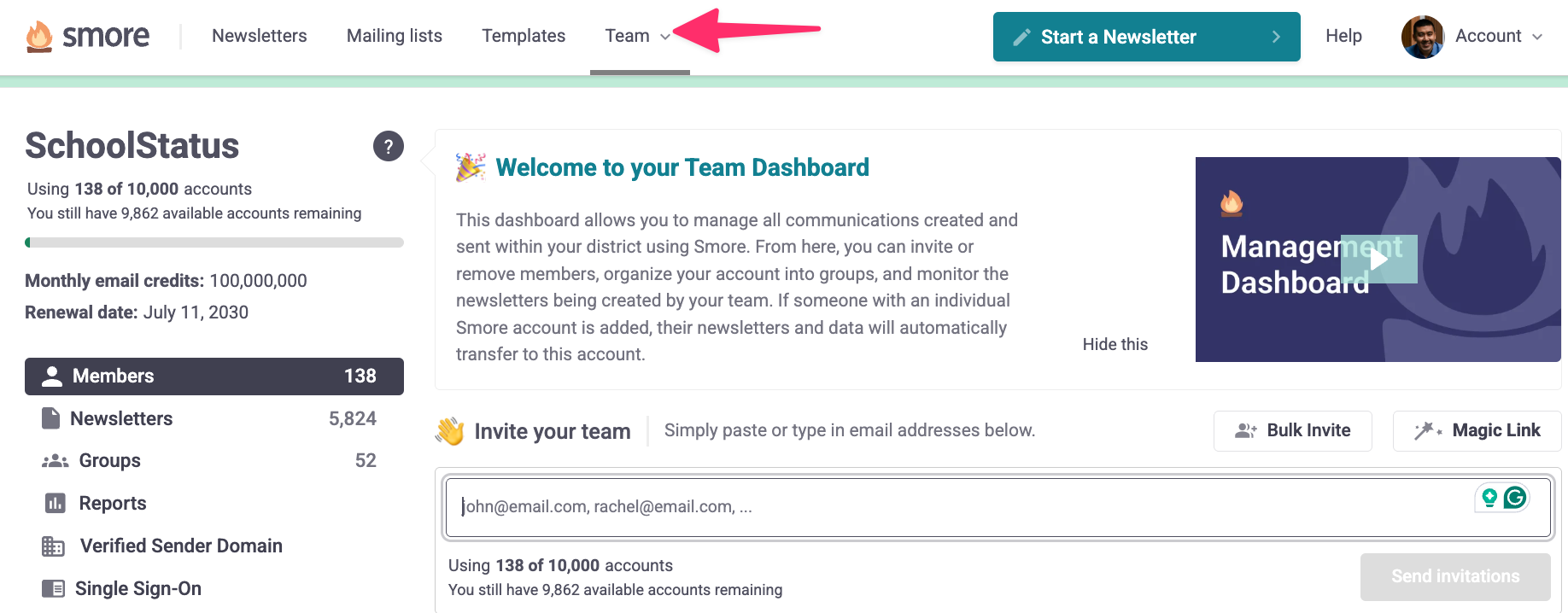Viewport: 1568px width, 613px height.
Task: Click the account profile avatar
Action: pos(1423,37)
